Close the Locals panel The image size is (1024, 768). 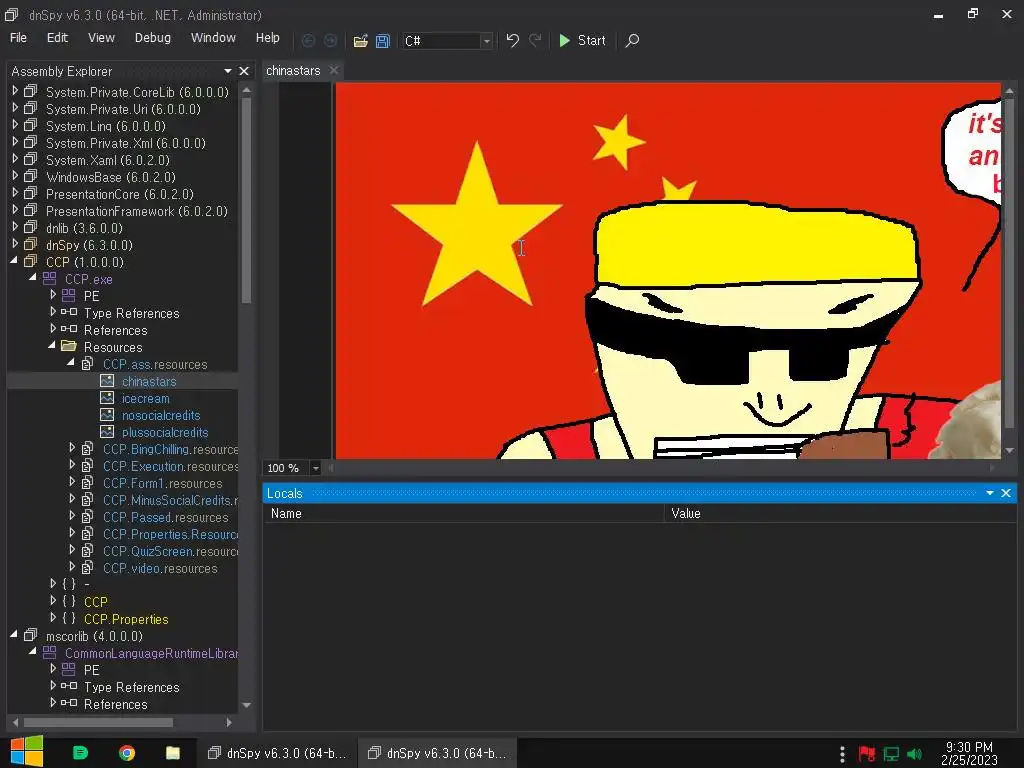coord(1006,493)
